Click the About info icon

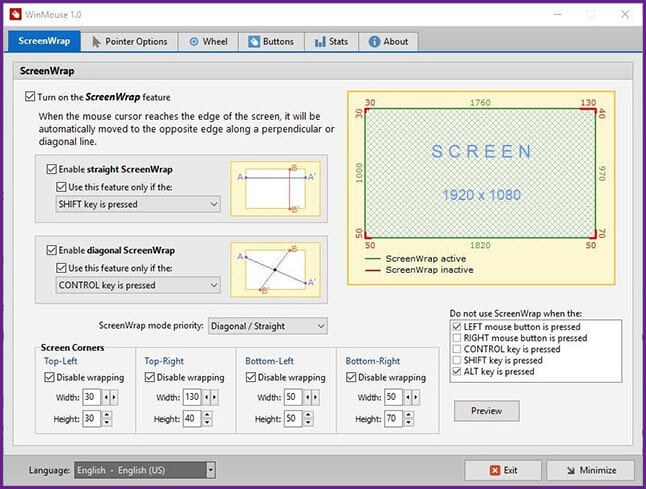click(375, 42)
